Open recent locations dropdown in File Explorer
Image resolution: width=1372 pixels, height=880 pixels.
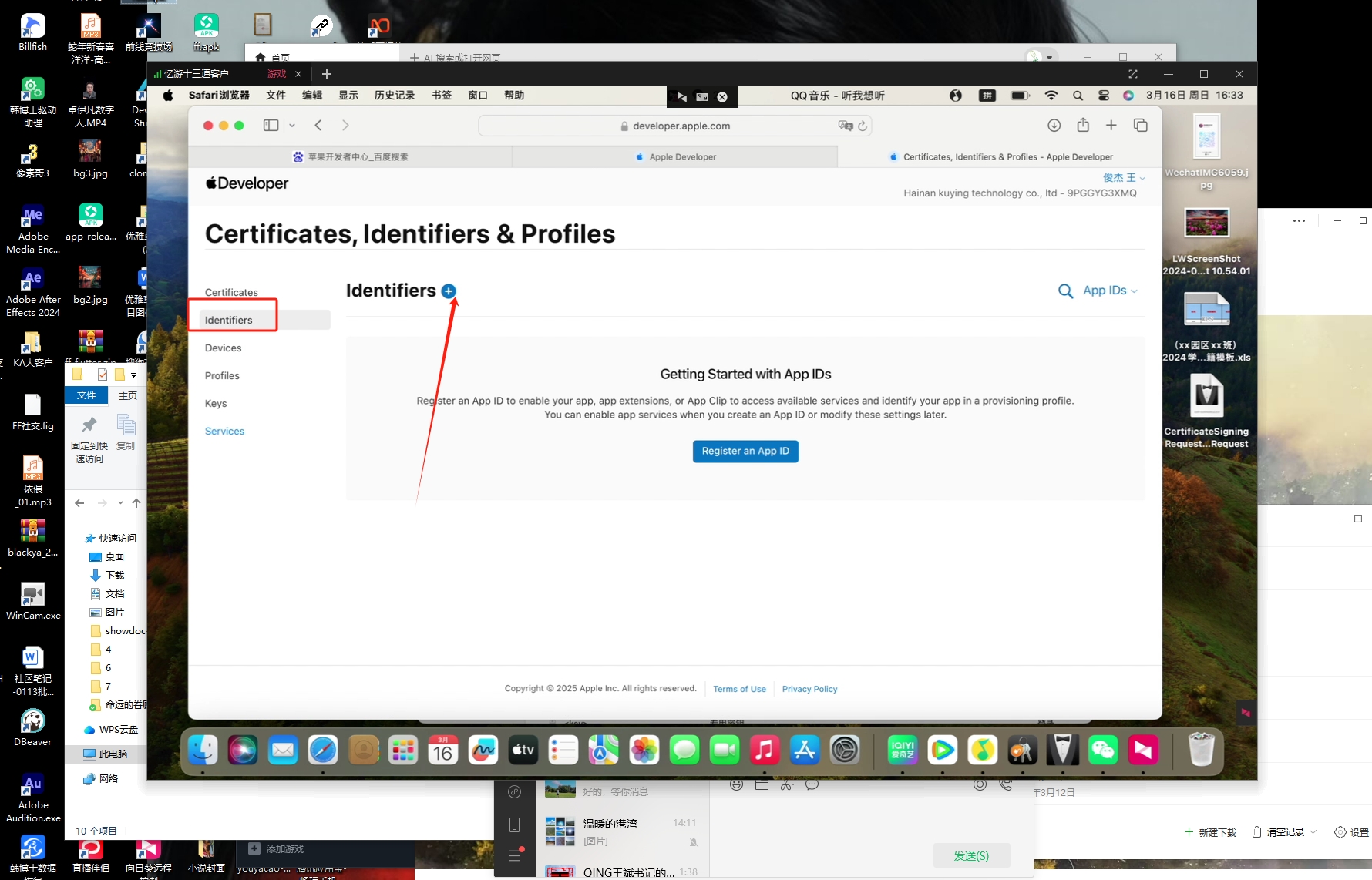coord(120,503)
